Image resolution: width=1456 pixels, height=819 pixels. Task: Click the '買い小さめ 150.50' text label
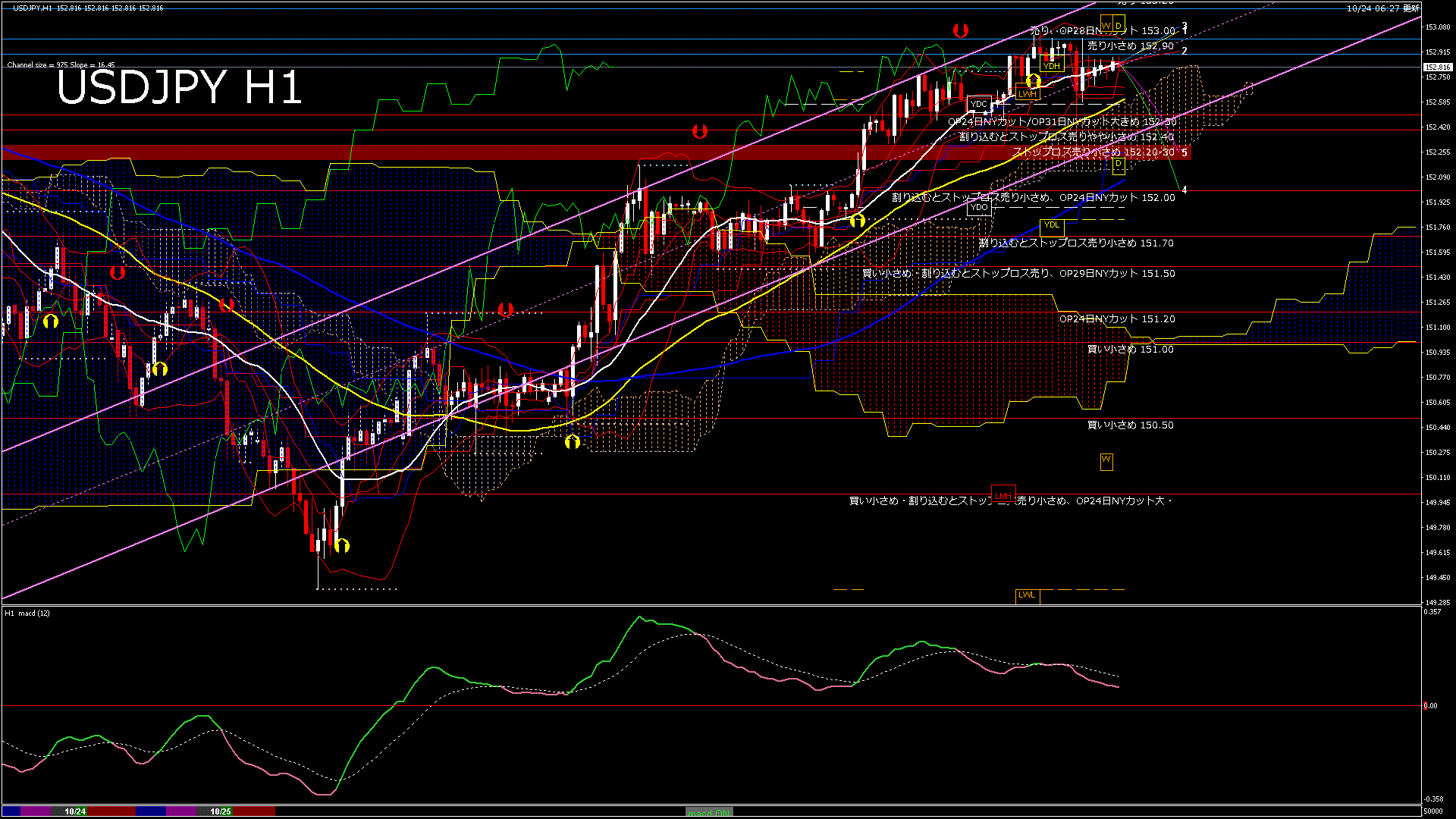1130,425
